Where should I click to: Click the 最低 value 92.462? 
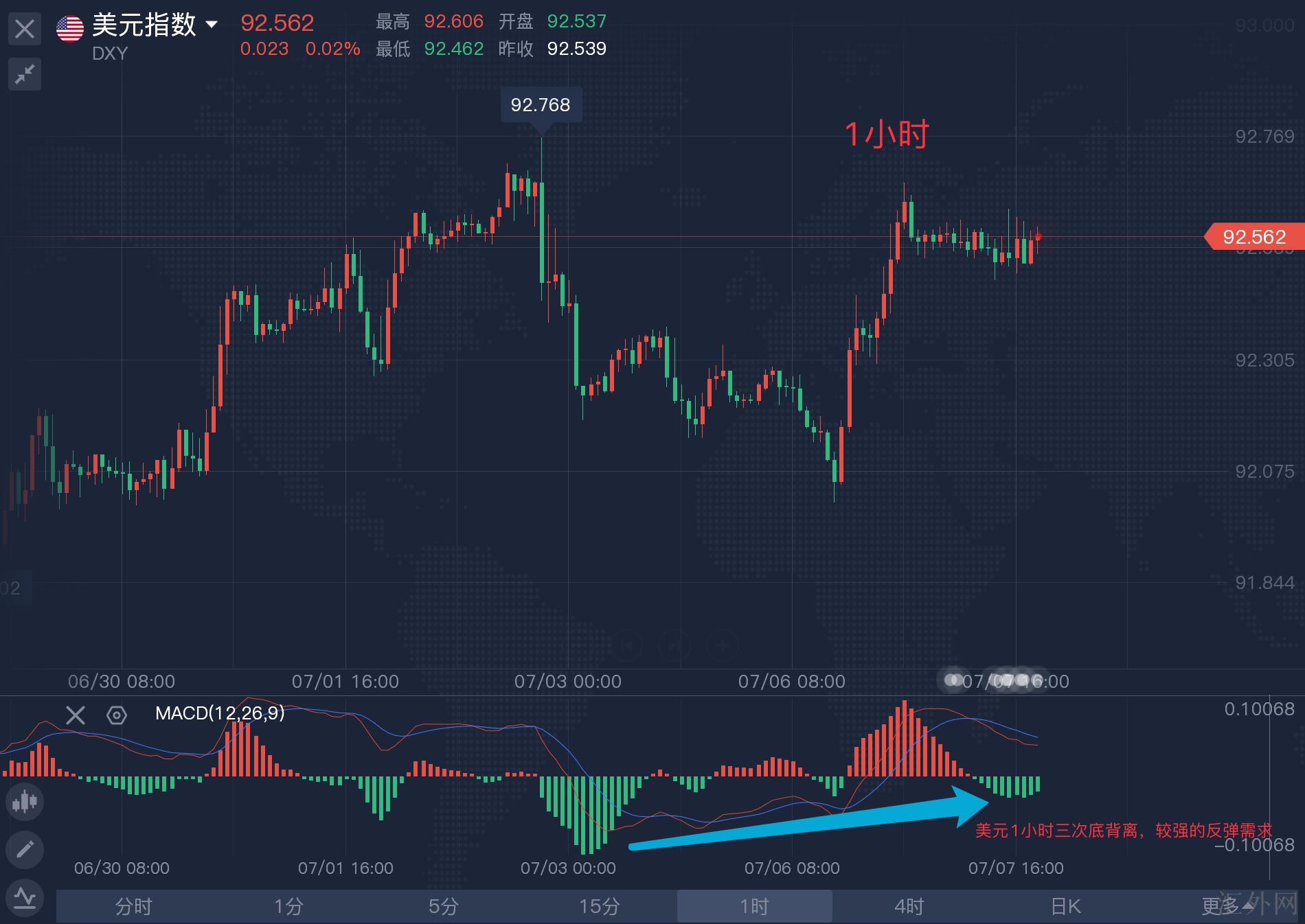[454, 49]
